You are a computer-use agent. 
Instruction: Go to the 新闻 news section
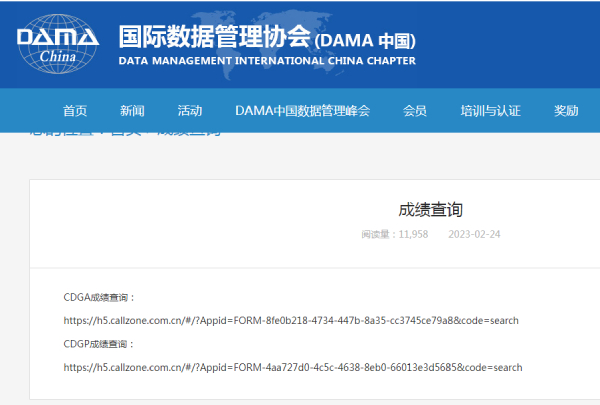tap(132, 111)
